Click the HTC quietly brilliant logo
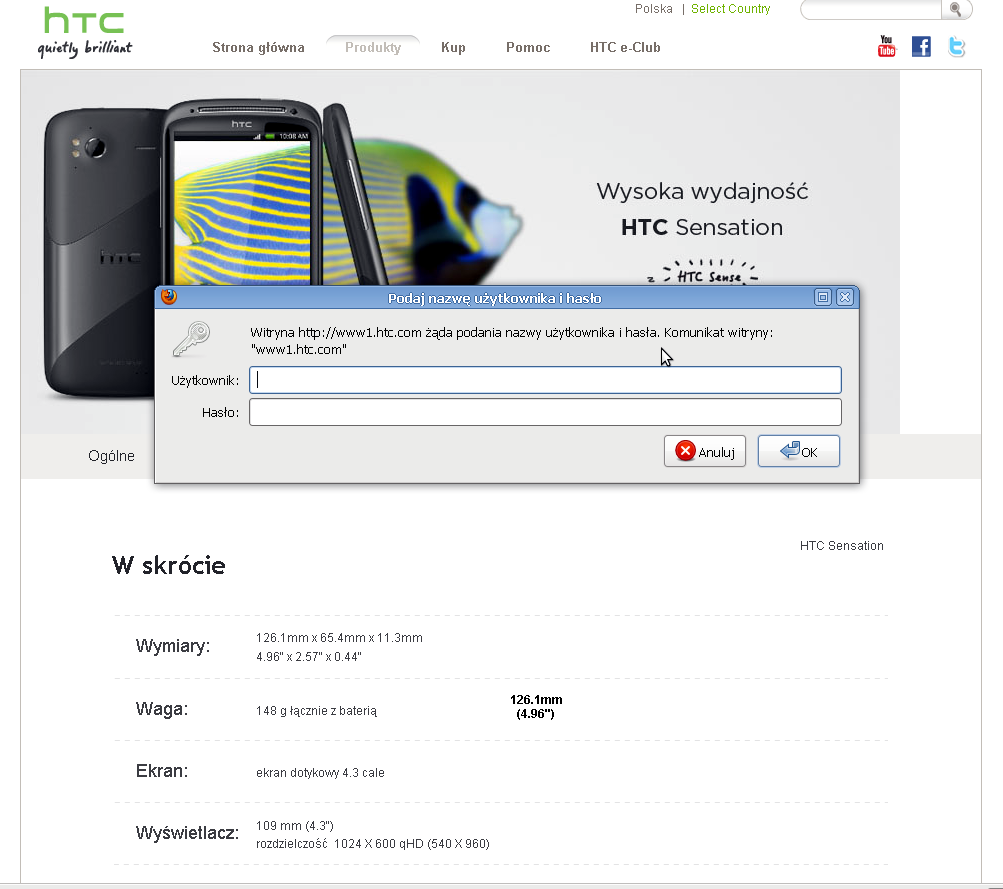 (x=85, y=32)
